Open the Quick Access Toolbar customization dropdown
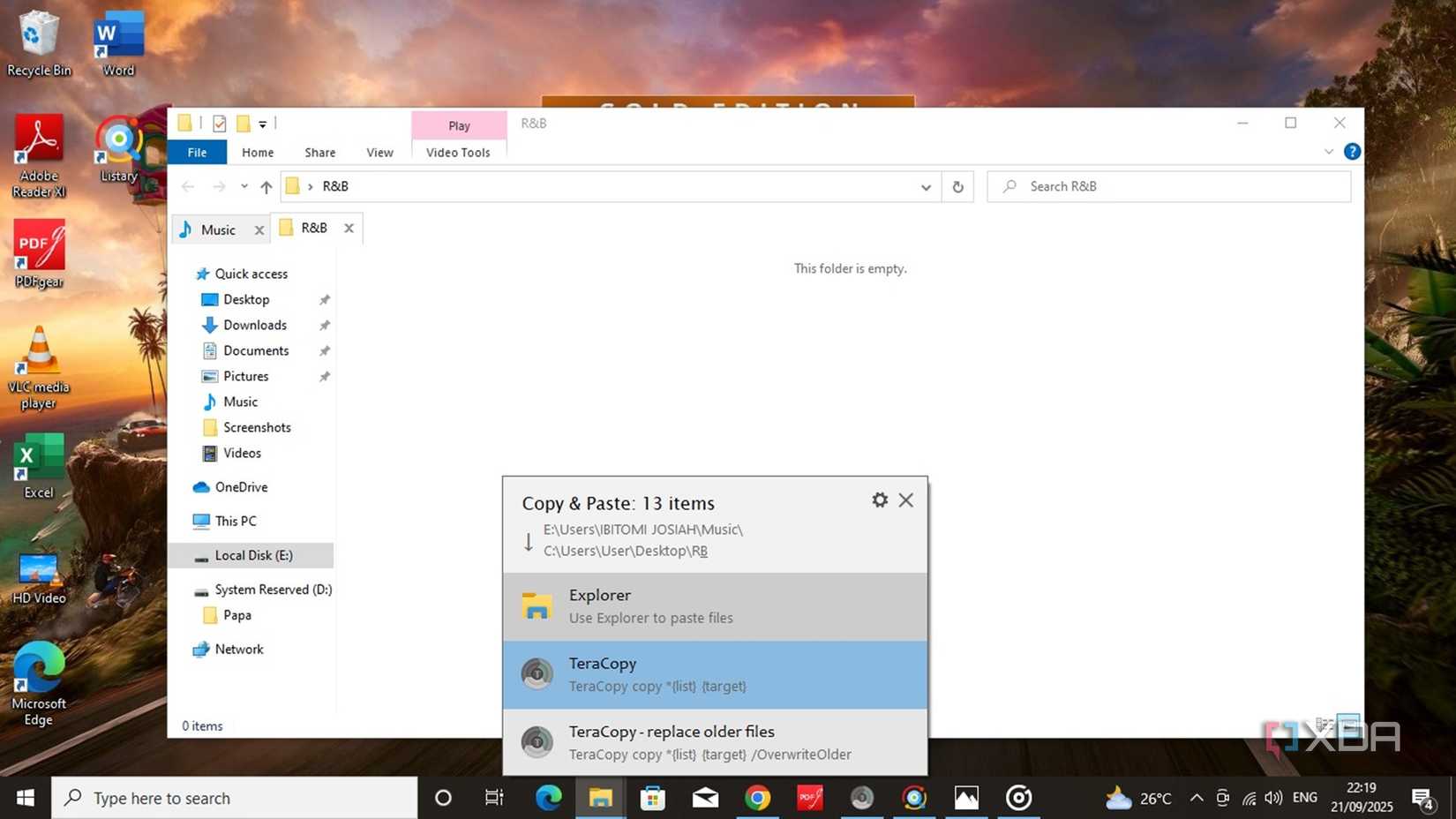Image resolution: width=1456 pixels, height=819 pixels. [x=262, y=124]
